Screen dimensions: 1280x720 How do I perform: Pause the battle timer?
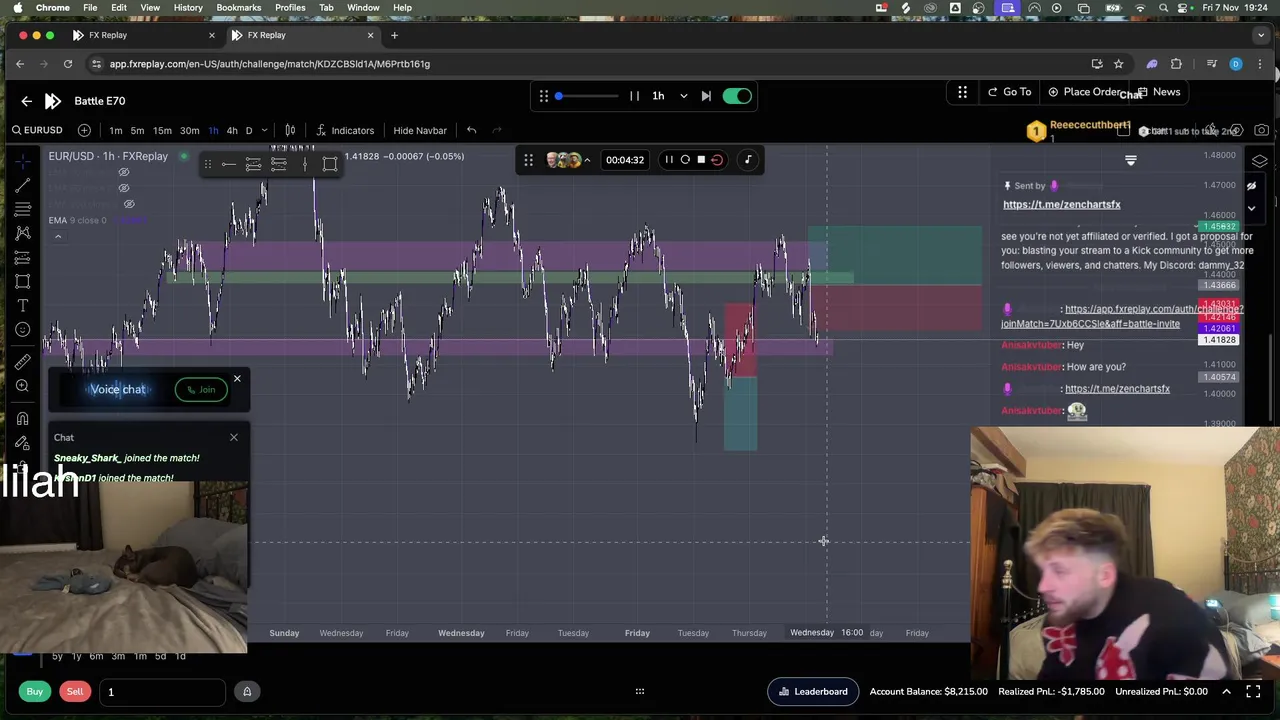tap(669, 160)
